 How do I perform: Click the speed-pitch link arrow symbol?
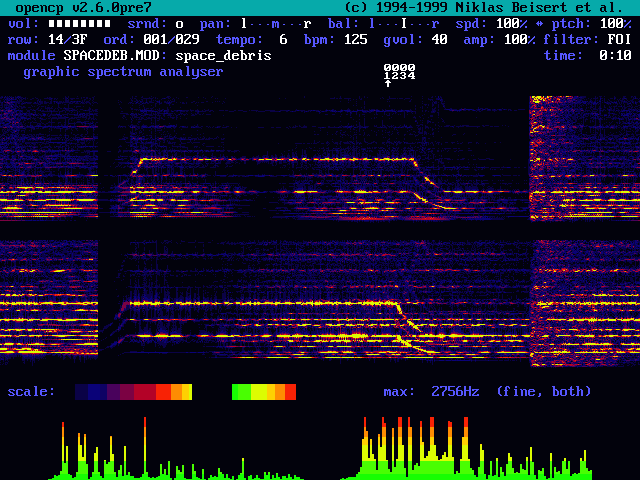click(x=539, y=24)
